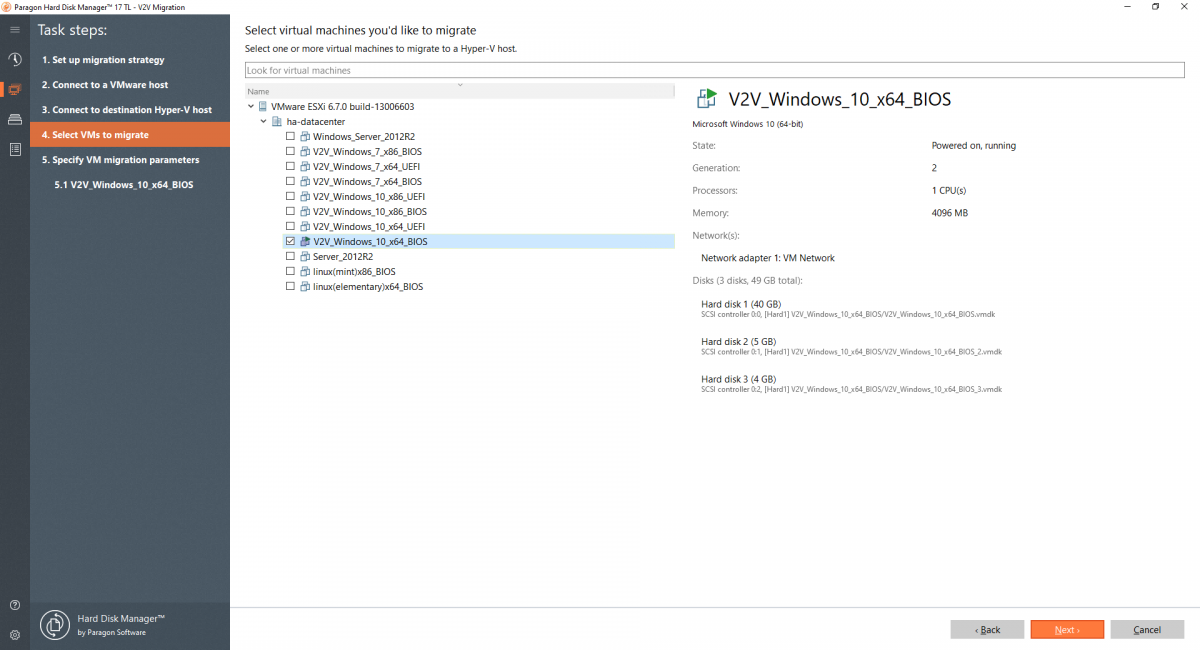Collapse the ha-datacenter node

(263, 121)
